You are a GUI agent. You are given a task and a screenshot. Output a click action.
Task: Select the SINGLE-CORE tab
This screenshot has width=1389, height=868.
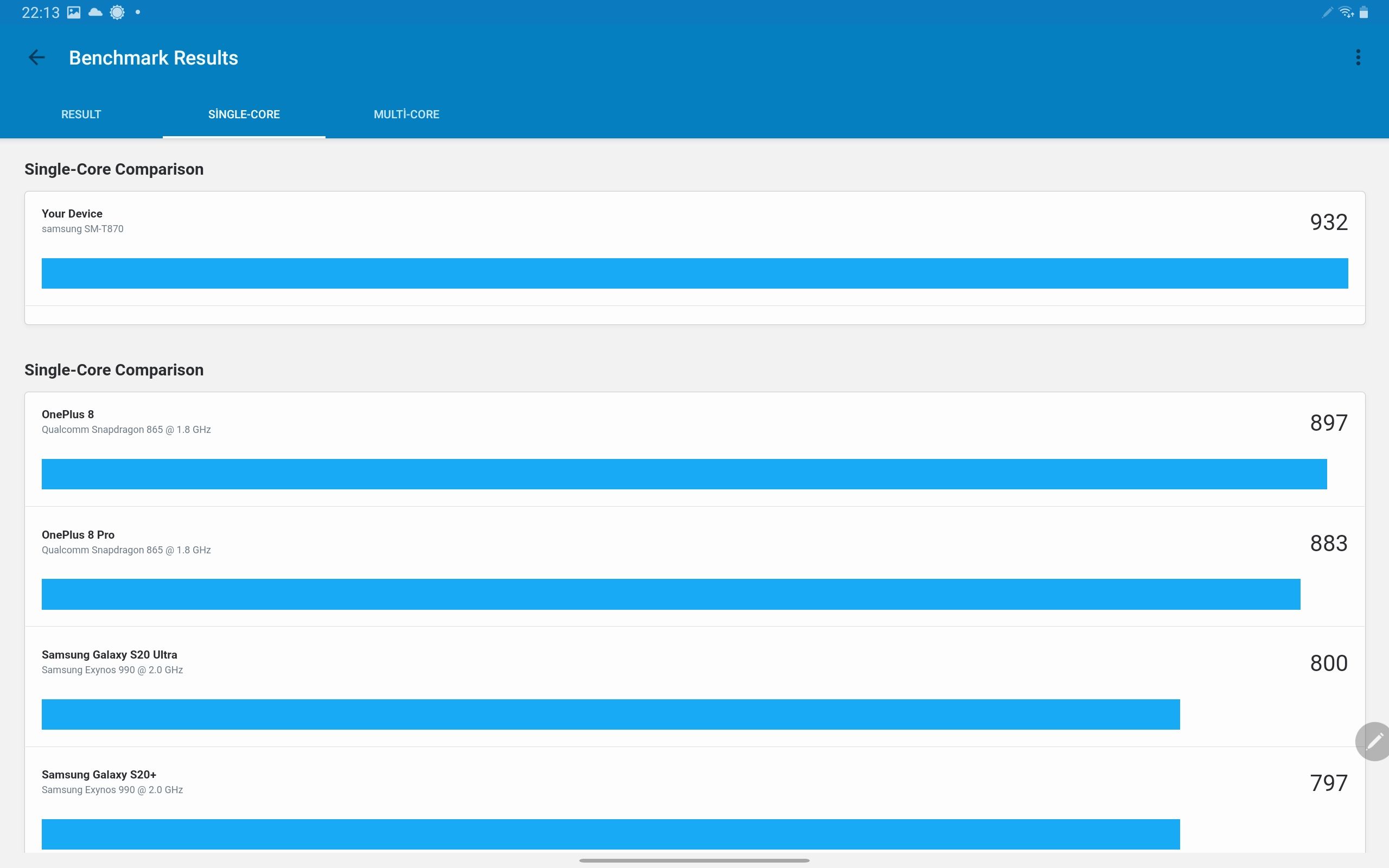tap(244, 114)
